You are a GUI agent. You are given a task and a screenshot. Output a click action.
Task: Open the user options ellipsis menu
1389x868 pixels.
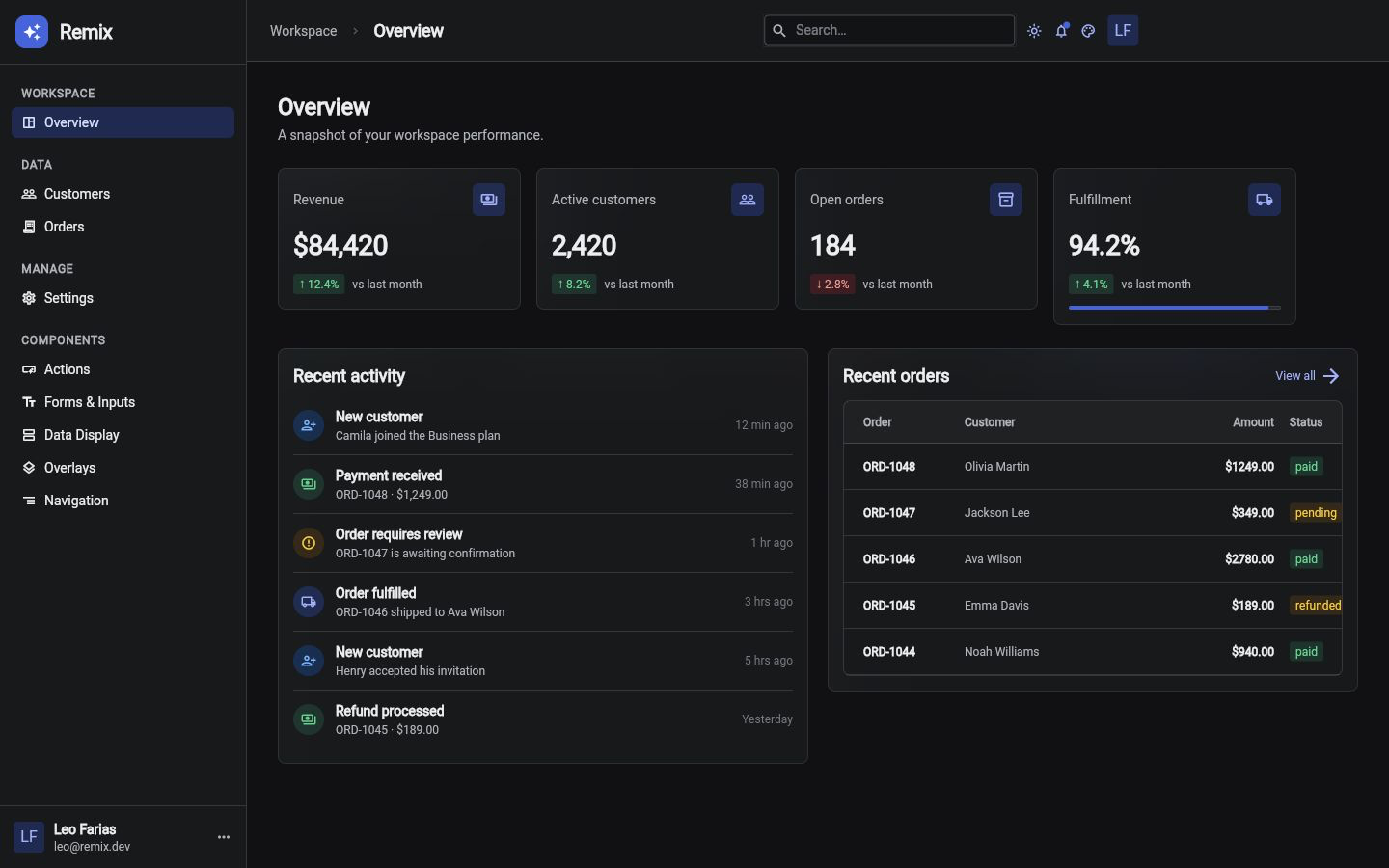click(224, 837)
